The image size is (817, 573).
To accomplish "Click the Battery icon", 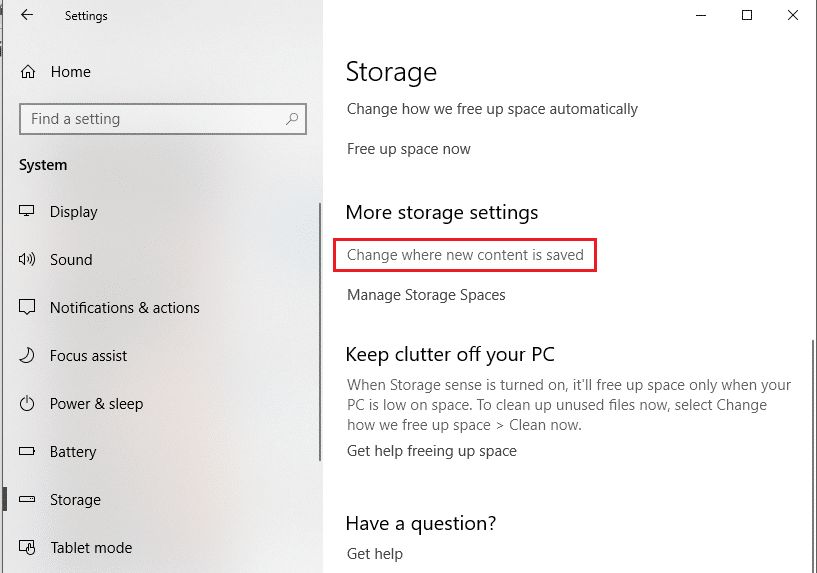I will tap(28, 452).
